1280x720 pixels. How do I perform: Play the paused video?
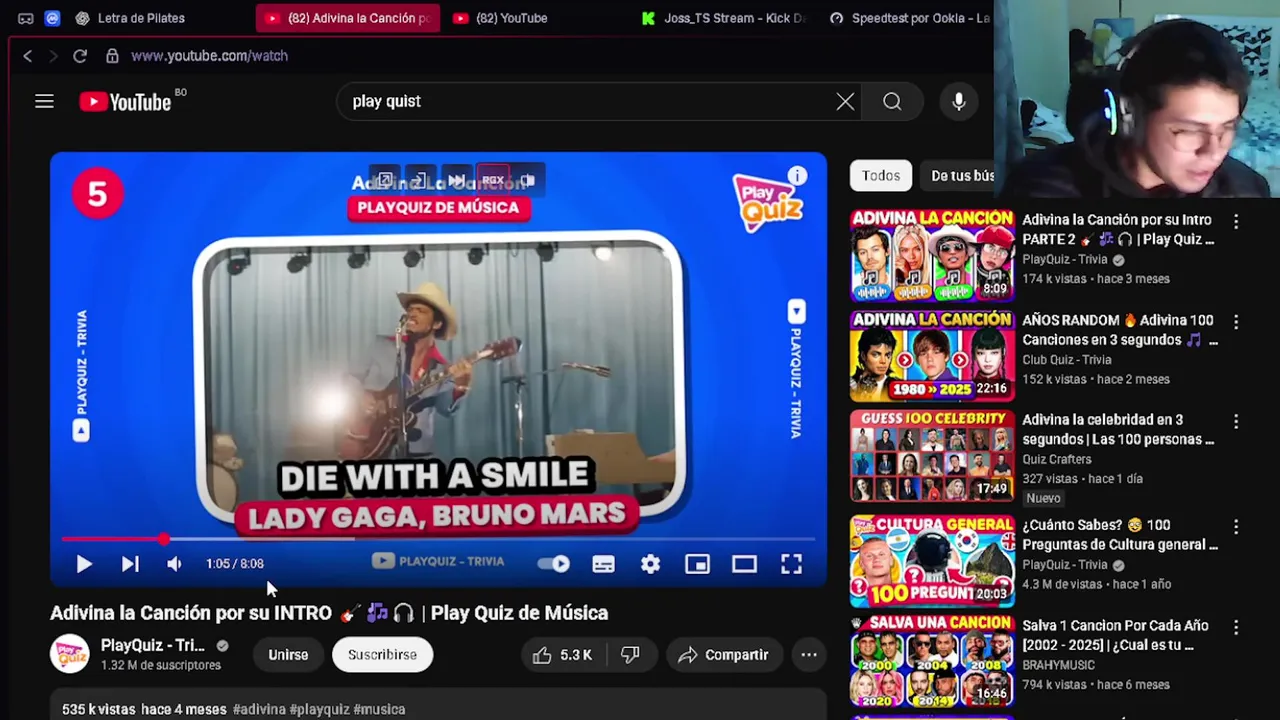click(x=84, y=564)
